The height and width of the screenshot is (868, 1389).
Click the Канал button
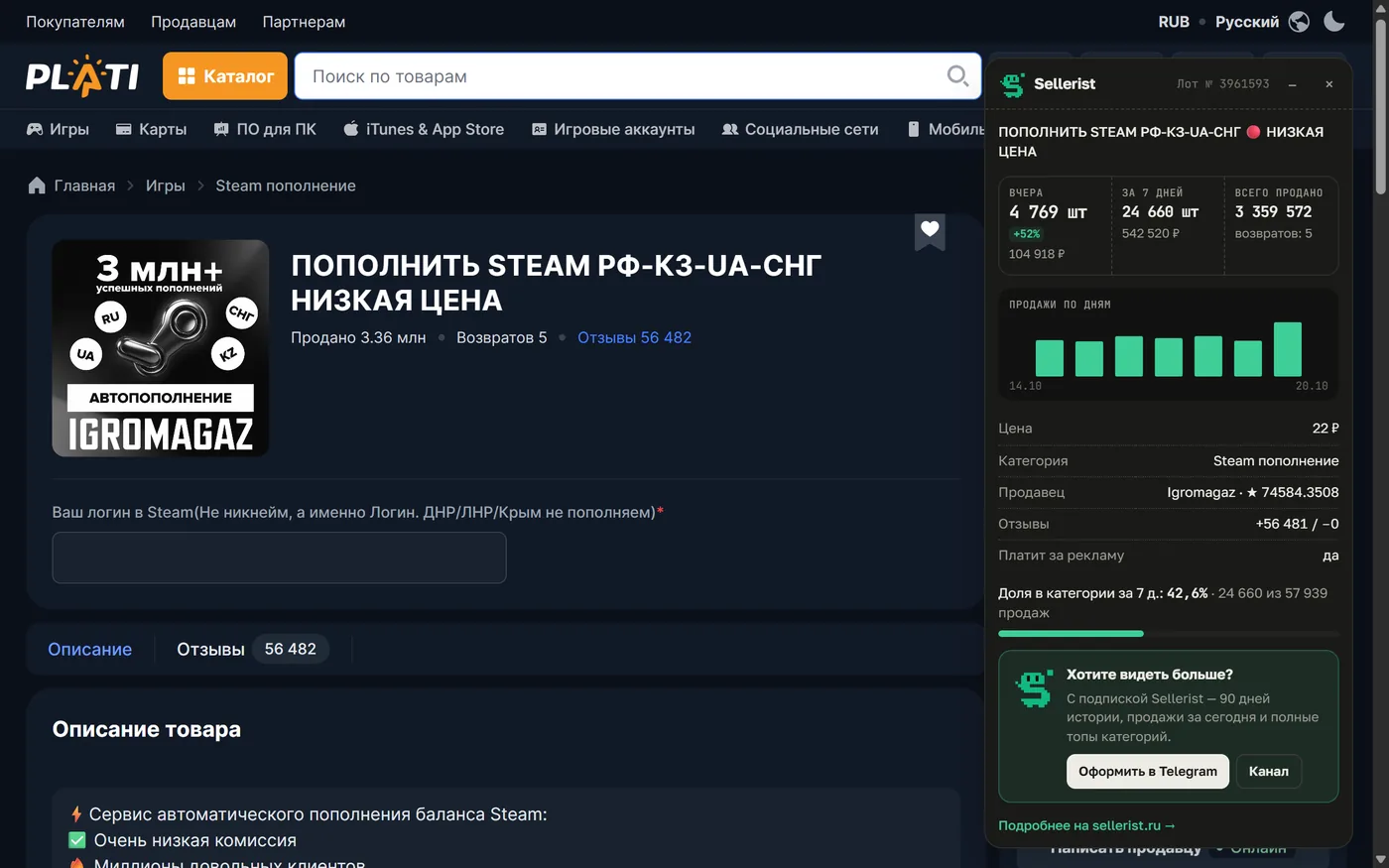click(x=1268, y=772)
